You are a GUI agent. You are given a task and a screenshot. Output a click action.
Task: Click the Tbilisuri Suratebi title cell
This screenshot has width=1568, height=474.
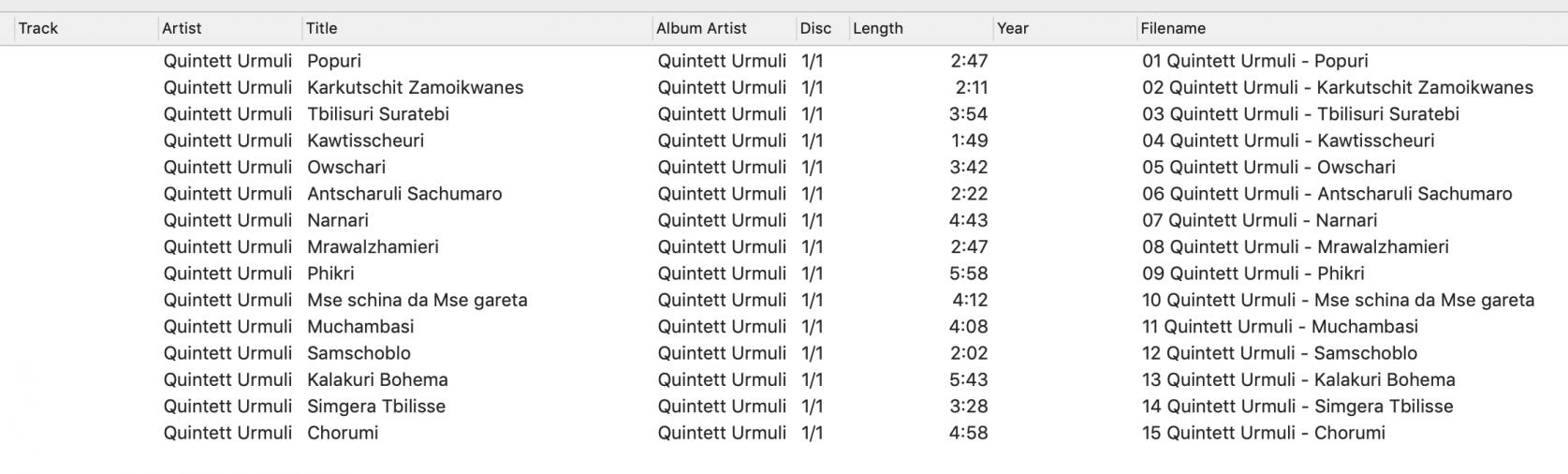378,114
